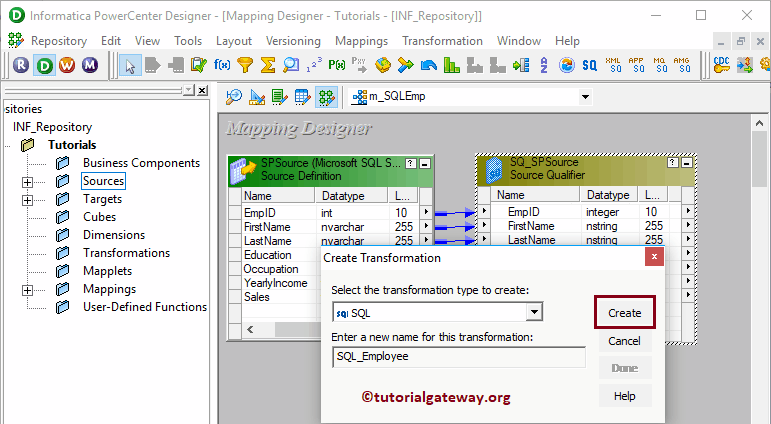This screenshot has width=771, height=424.
Task: Choose the P(x) Stored Procedure icon
Action: point(337,64)
